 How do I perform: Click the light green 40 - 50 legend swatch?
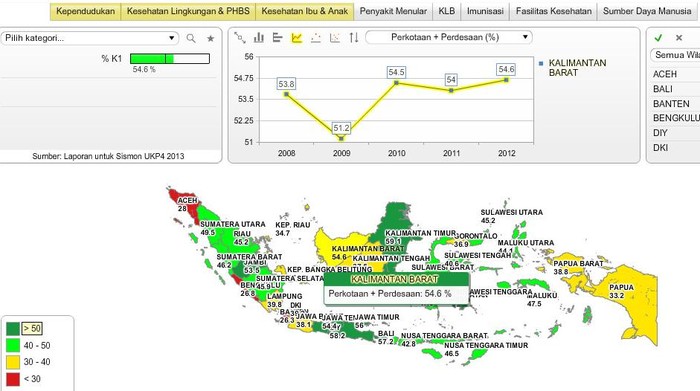tap(13, 345)
